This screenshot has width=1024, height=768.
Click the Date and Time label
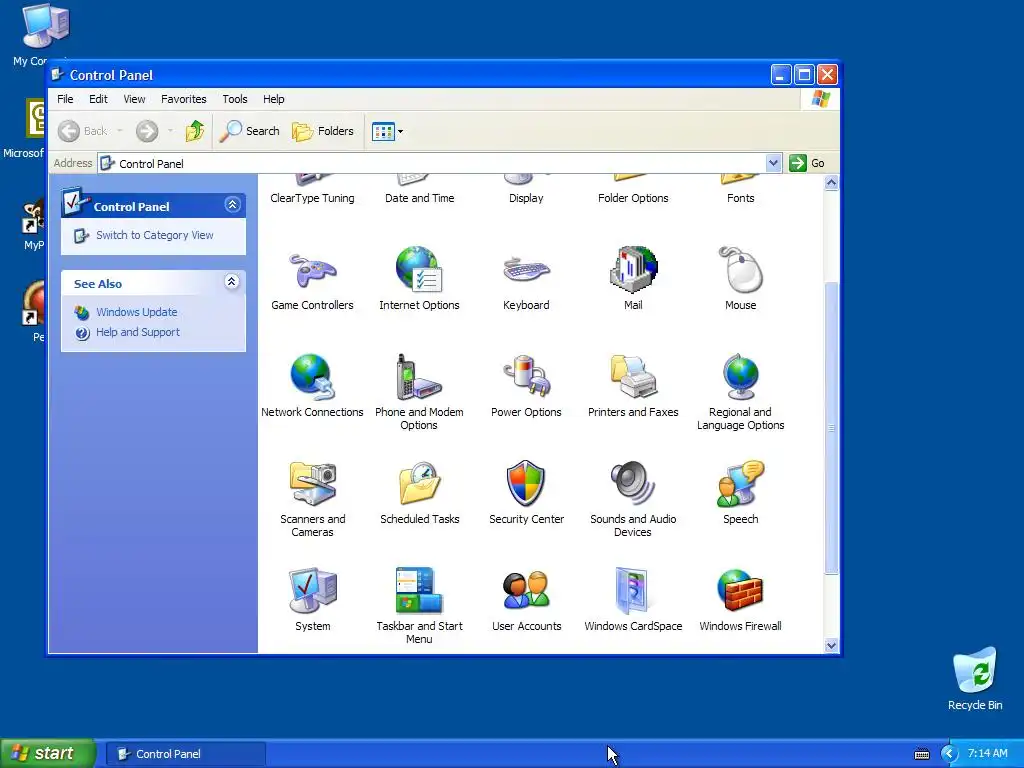[x=419, y=198]
